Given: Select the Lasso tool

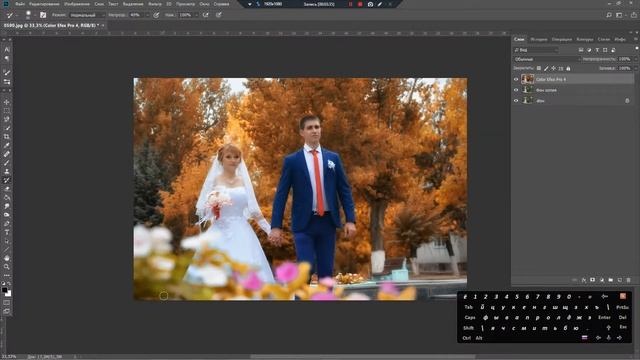Looking at the screenshot, I should click(x=7, y=119).
